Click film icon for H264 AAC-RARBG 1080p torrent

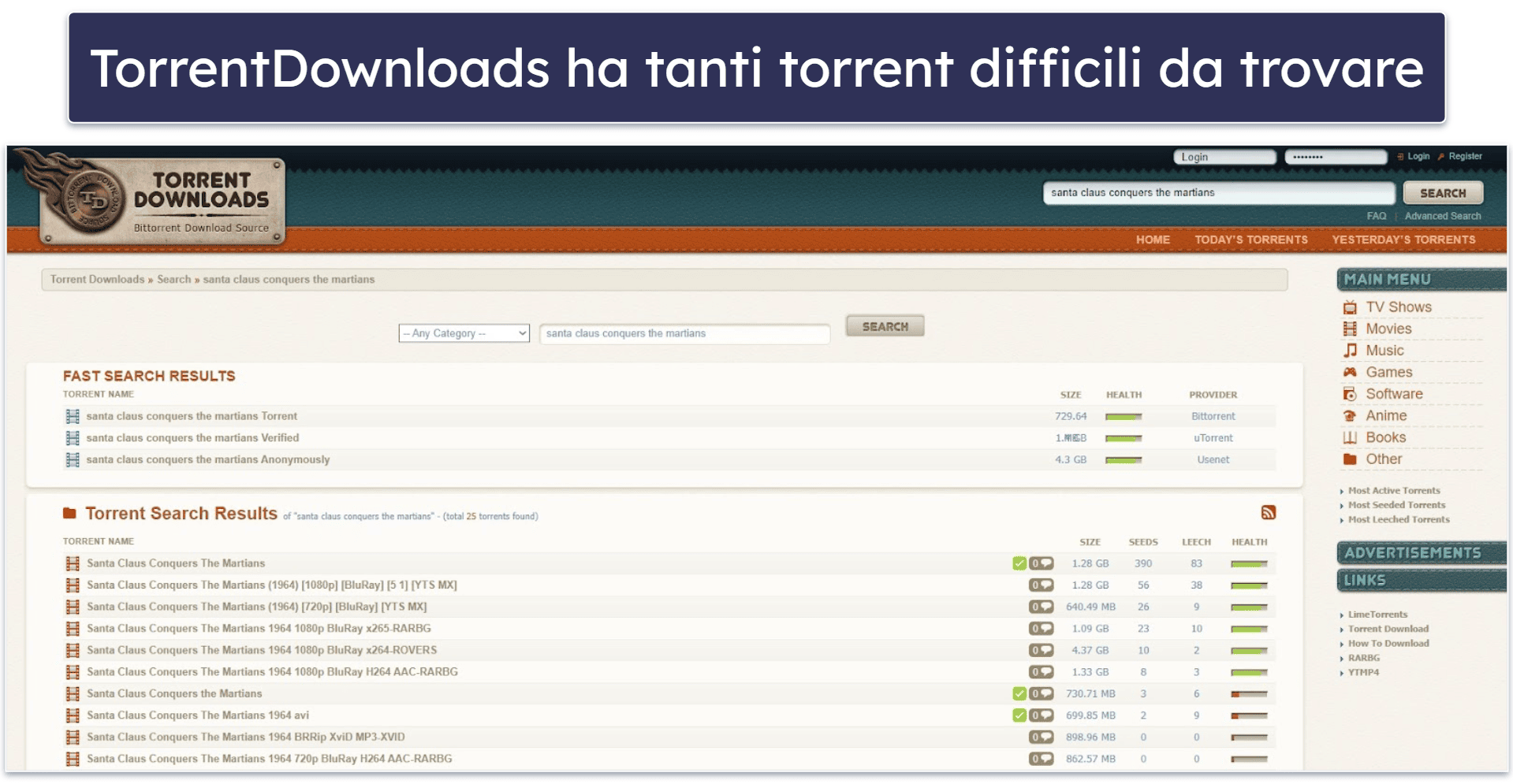73,672
